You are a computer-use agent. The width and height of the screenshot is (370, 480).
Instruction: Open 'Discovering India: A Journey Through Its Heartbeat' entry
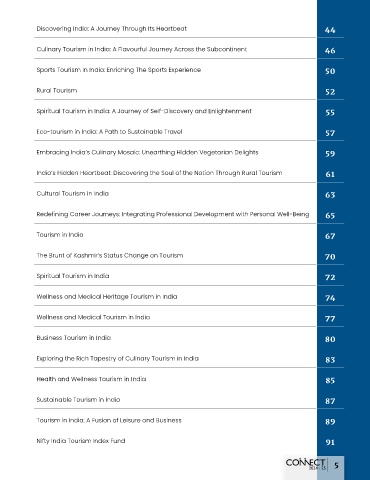(x=112, y=29)
